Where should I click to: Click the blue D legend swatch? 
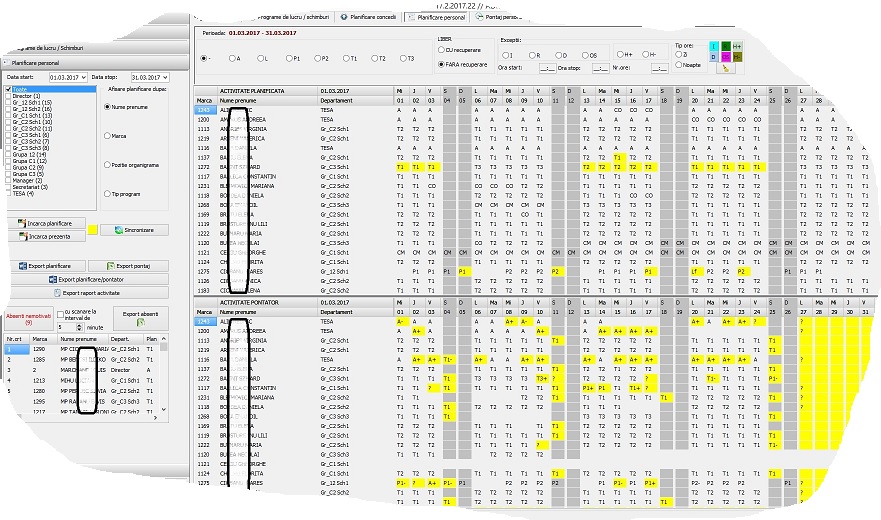[714, 57]
